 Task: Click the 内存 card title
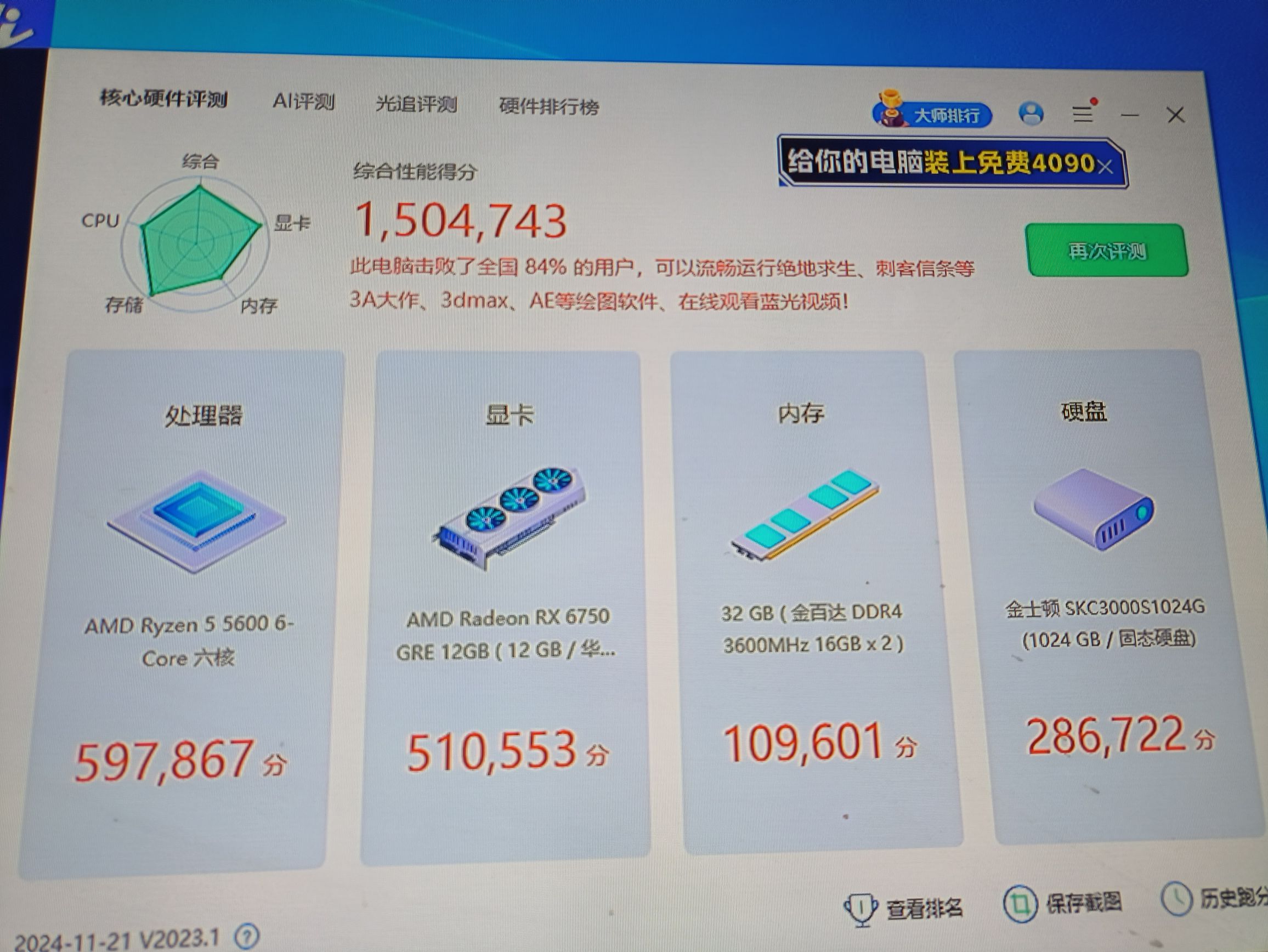tap(801, 413)
